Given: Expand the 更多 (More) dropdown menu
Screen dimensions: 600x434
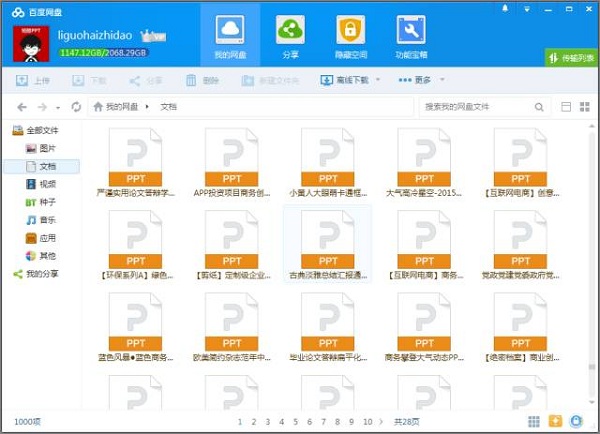Looking at the screenshot, I should [421, 80].
